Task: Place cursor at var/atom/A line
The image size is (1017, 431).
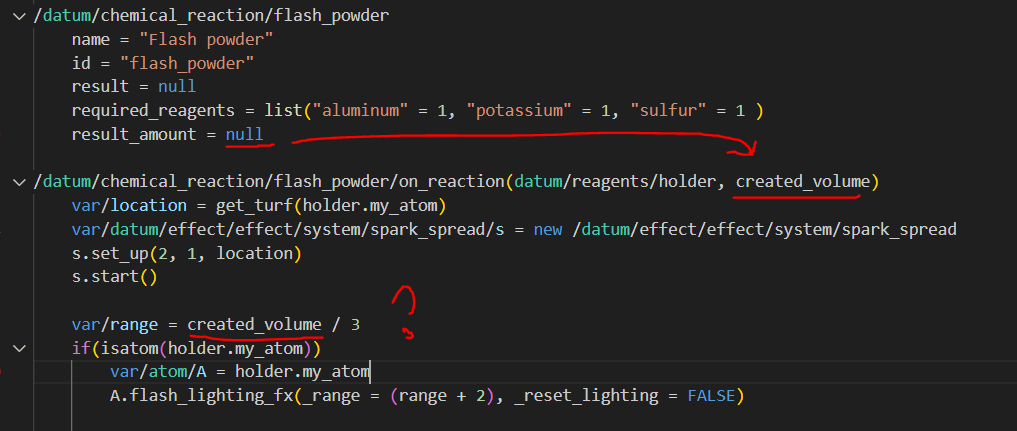Action: [x=240, y=373]
